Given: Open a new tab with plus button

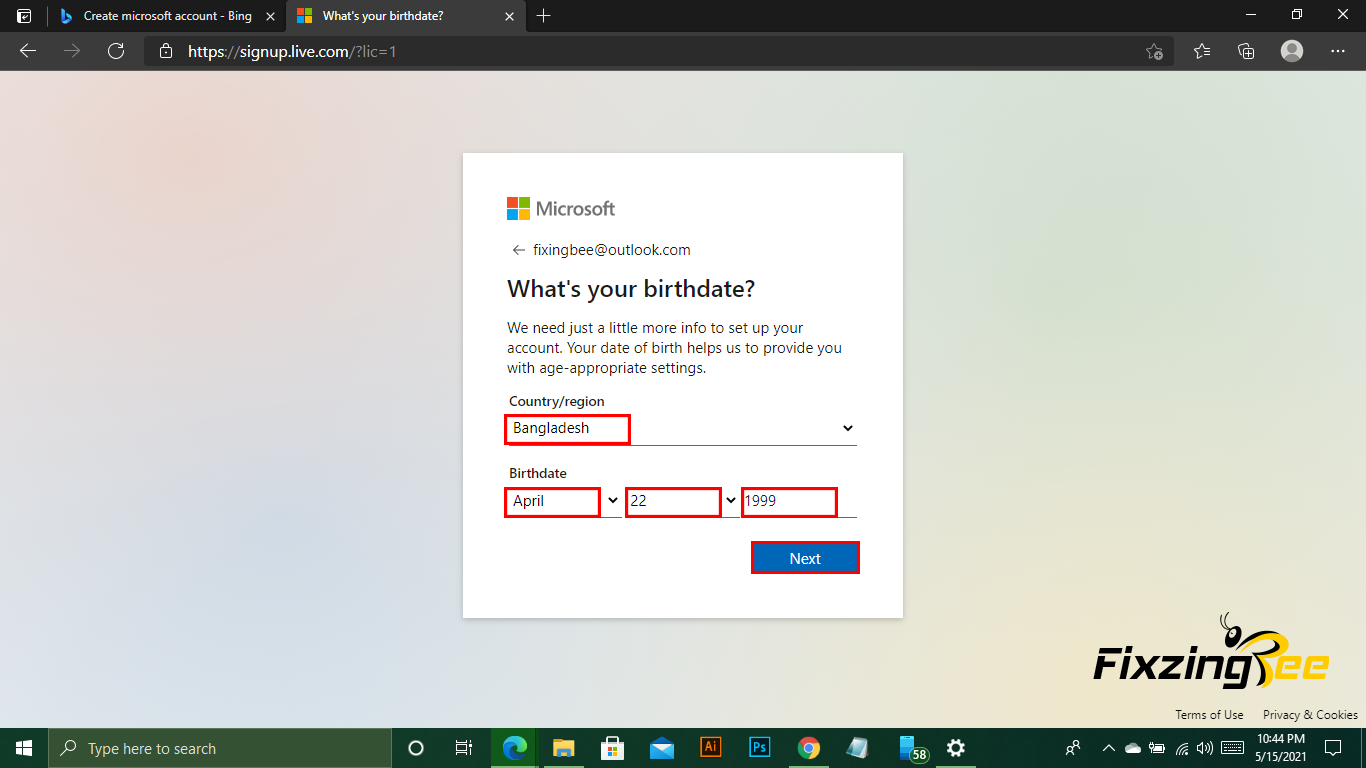Looking at the screenshot, I should (x=543, y=16).
